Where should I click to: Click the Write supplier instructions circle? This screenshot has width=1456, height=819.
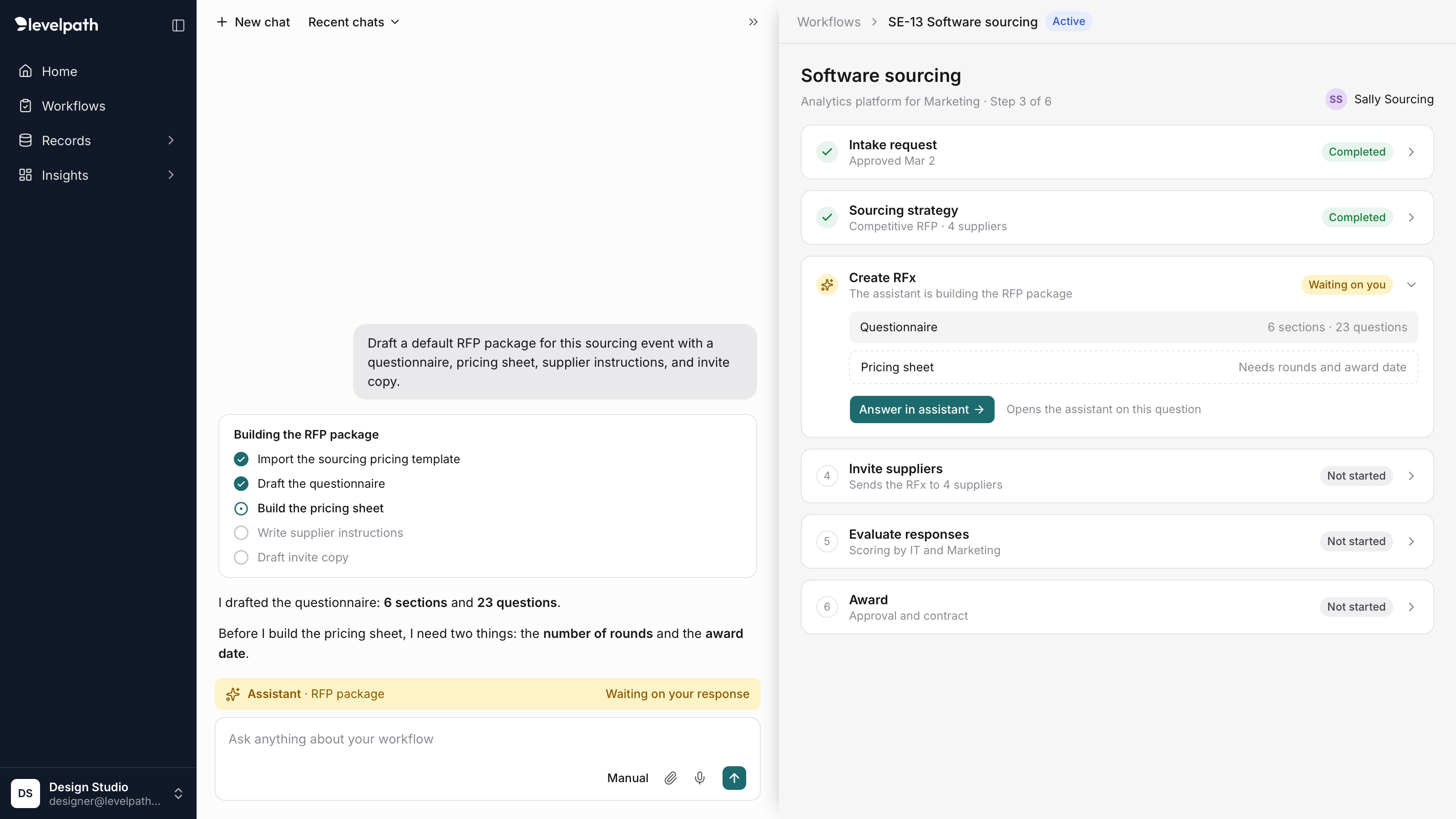point(241,532)
